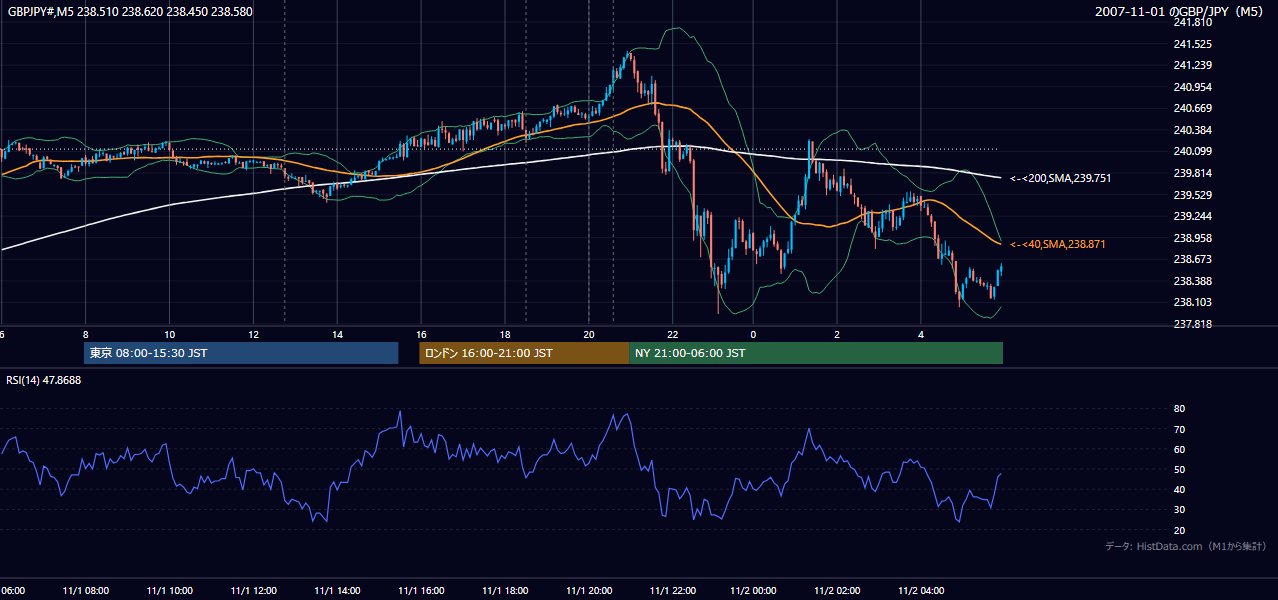Click hour label 22 under price chart
This screenshot has height=600, width=1278.
(672, 334)
